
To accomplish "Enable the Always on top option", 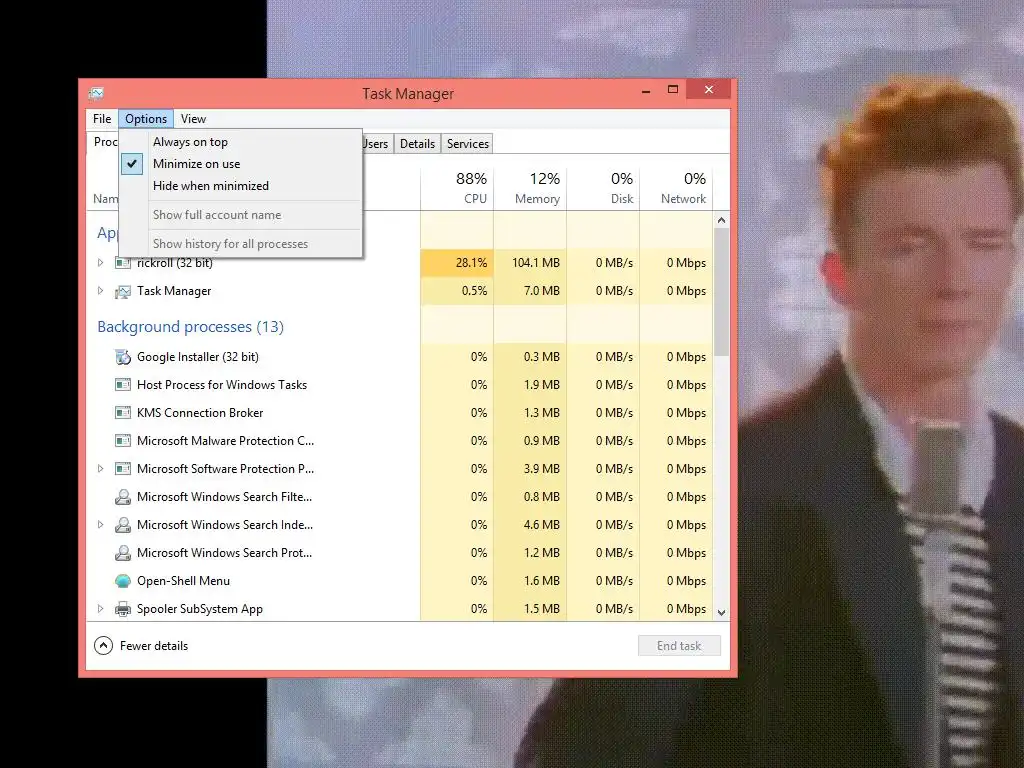I will coord(240,142).
